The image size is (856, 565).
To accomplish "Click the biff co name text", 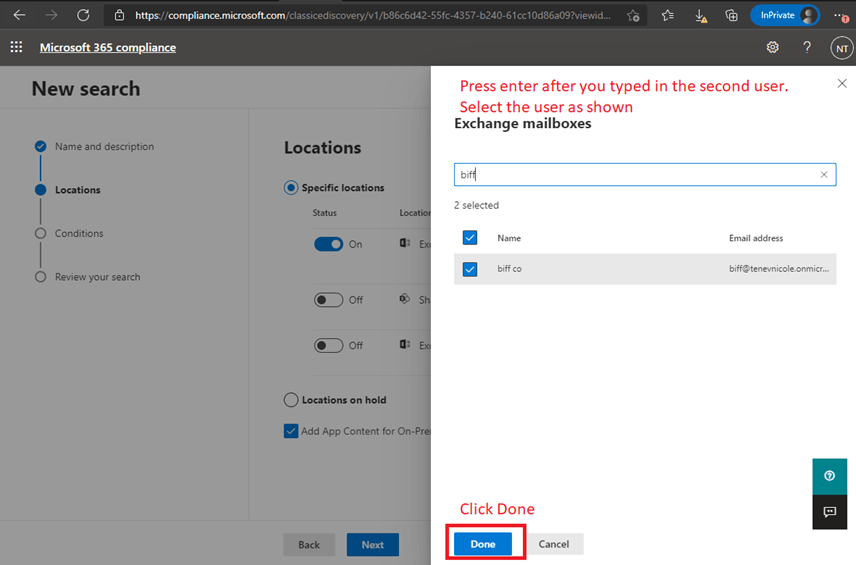I will [509, 269].
